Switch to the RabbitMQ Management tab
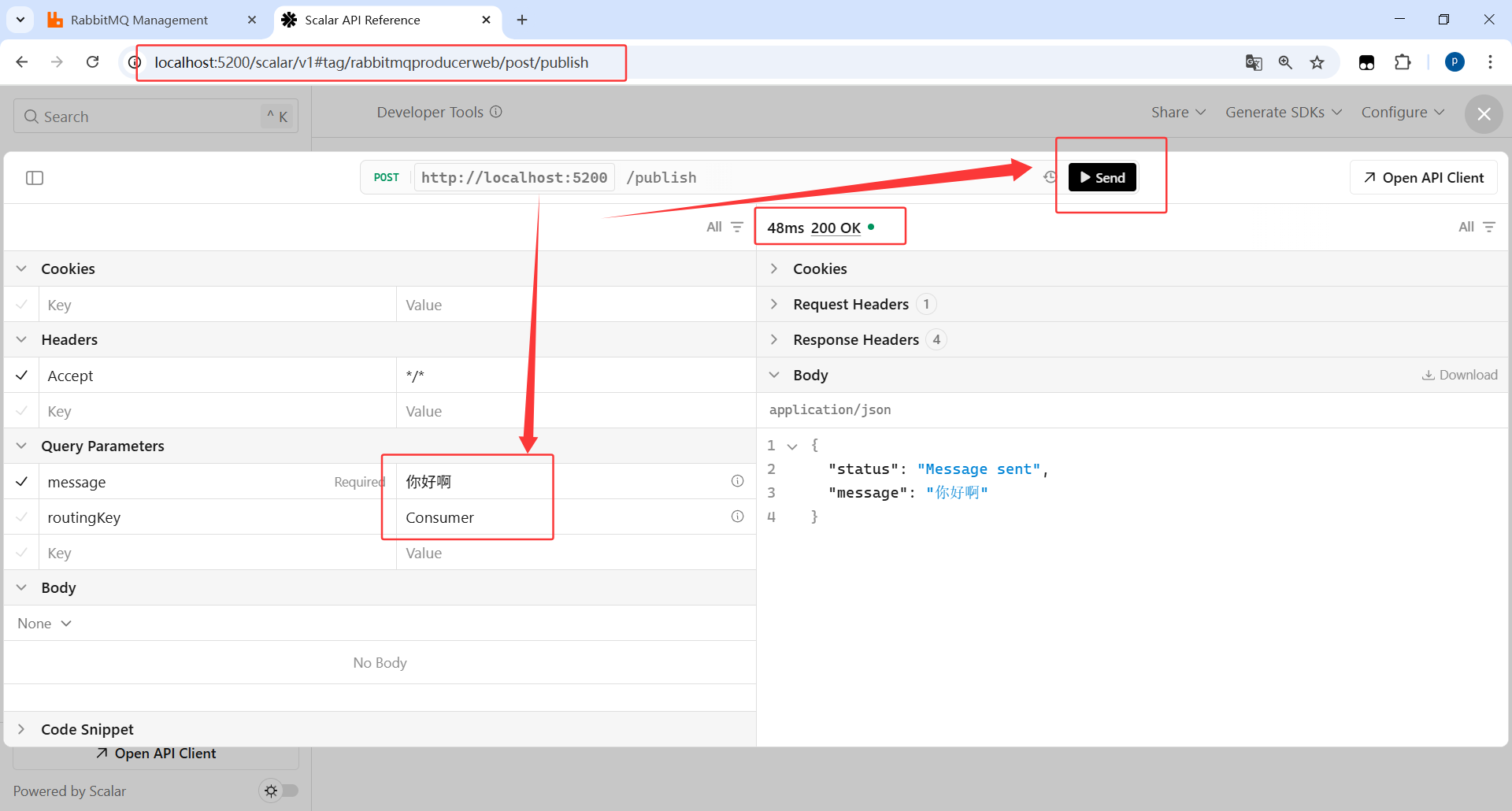Image resolution: width=1512 pixels, height=811 pixels. tap(139, 20)
